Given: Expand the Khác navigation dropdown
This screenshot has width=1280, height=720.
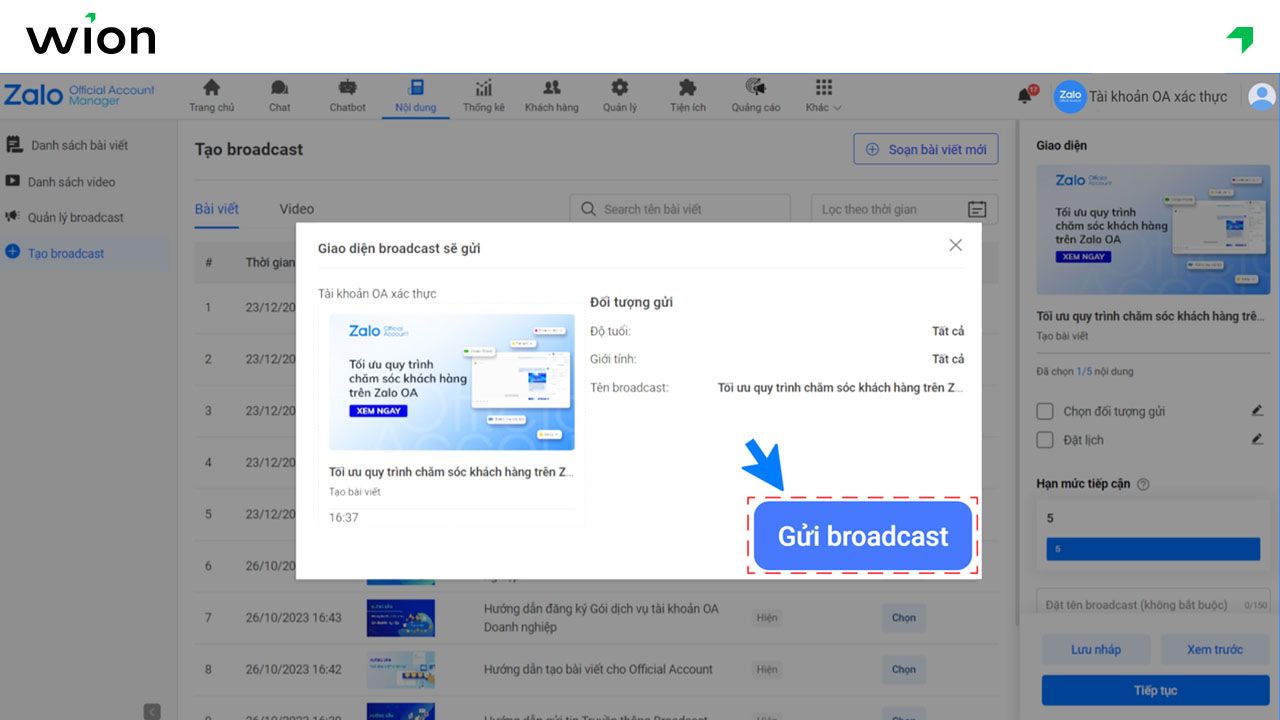Looking at the screenshot, I should coord(822,95).
